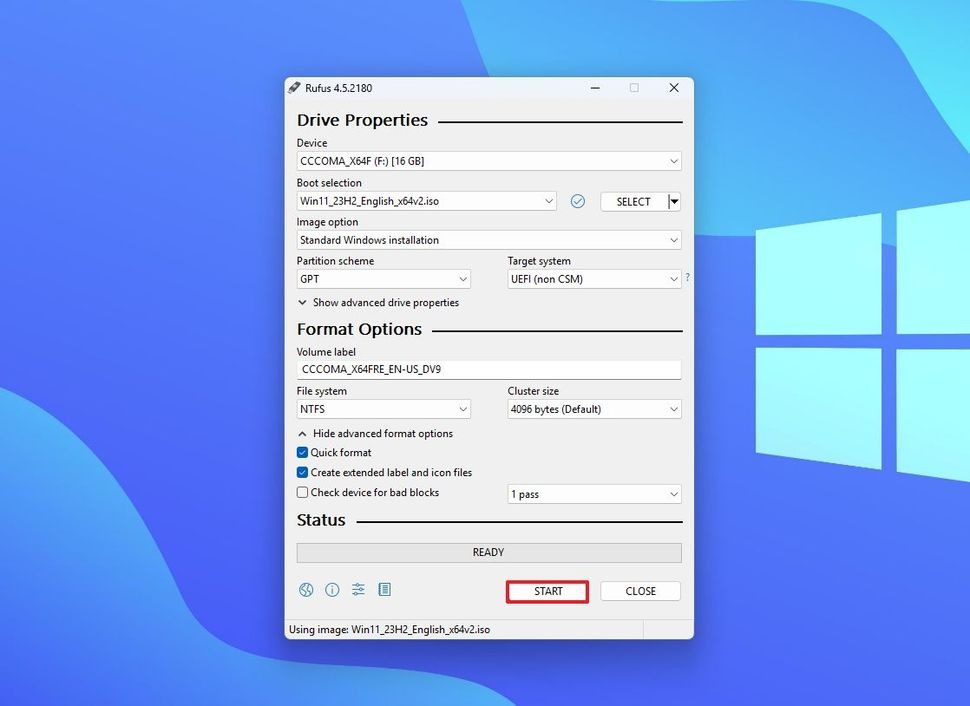The height and width of the screenshot is (706, 970).
Task: Show advanced drive properties
Action: (x=379, y=303)
